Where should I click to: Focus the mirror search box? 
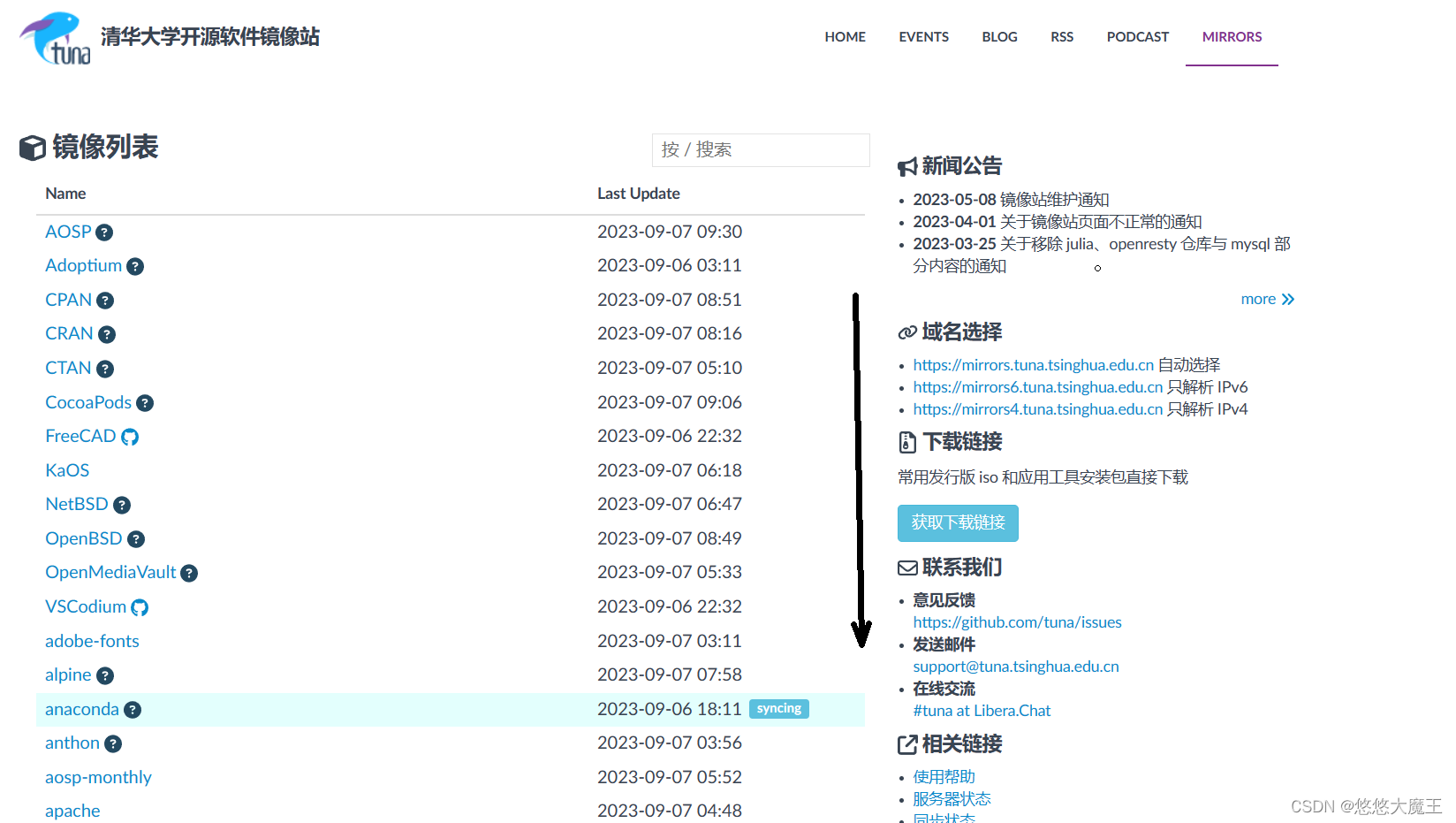click(761, 150)
